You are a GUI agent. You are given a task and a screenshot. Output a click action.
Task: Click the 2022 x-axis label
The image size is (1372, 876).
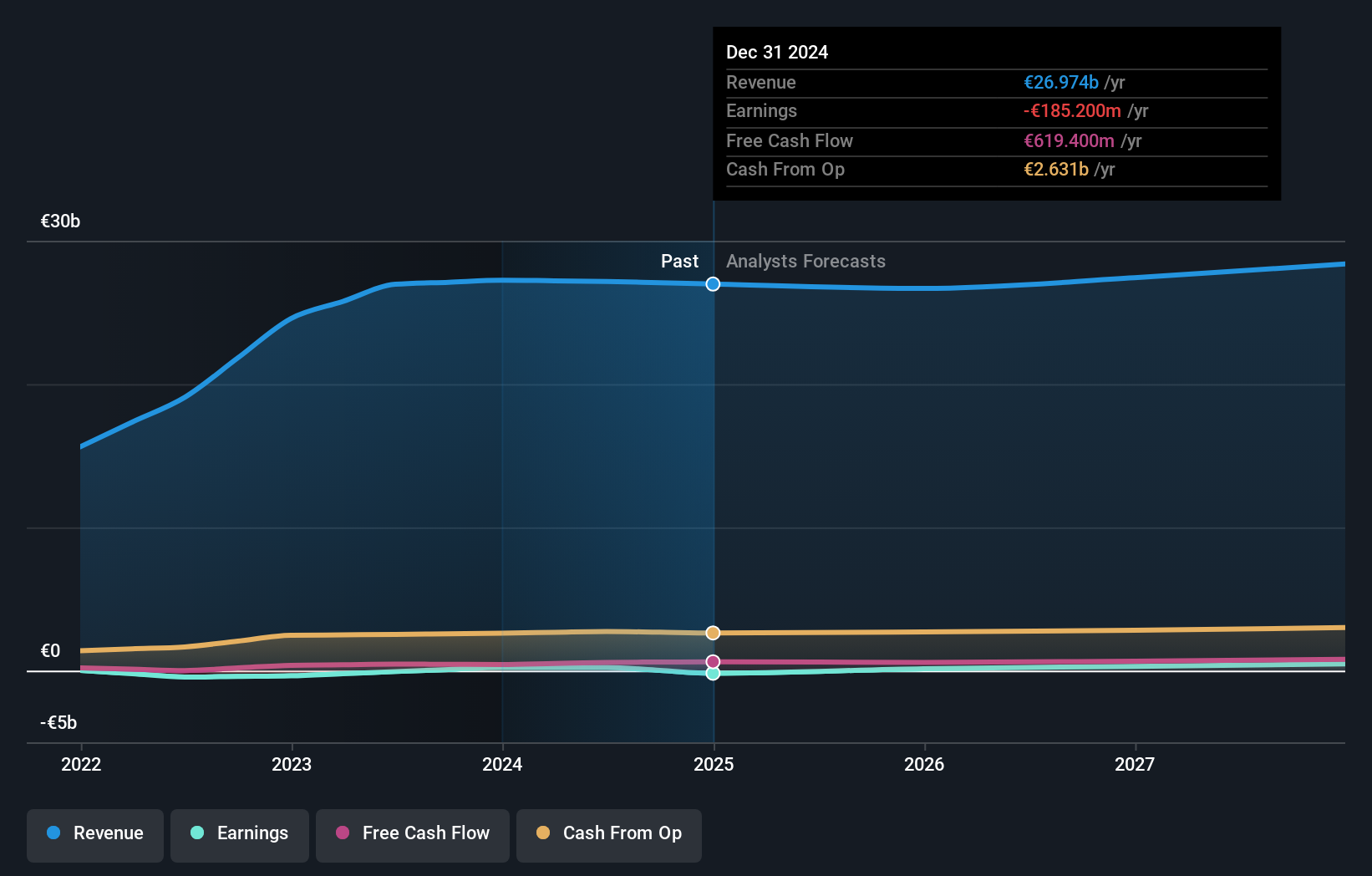coord(81,764)
